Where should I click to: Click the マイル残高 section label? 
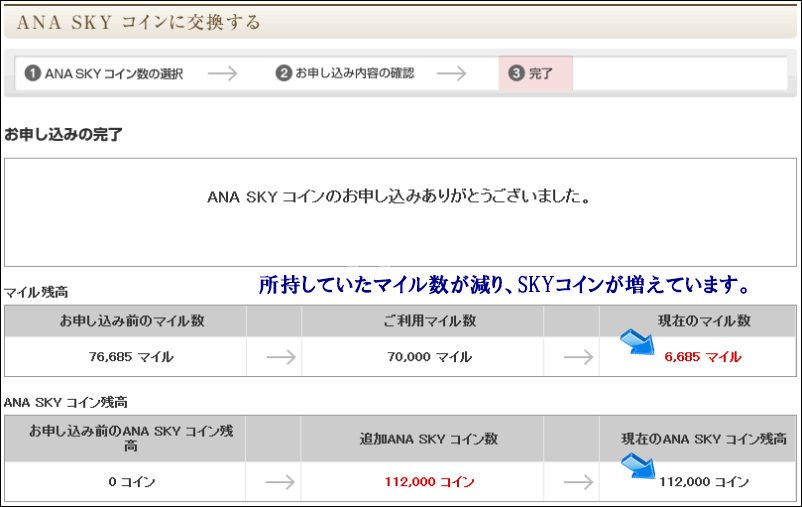pyautogui.click(x=36, y=292)
